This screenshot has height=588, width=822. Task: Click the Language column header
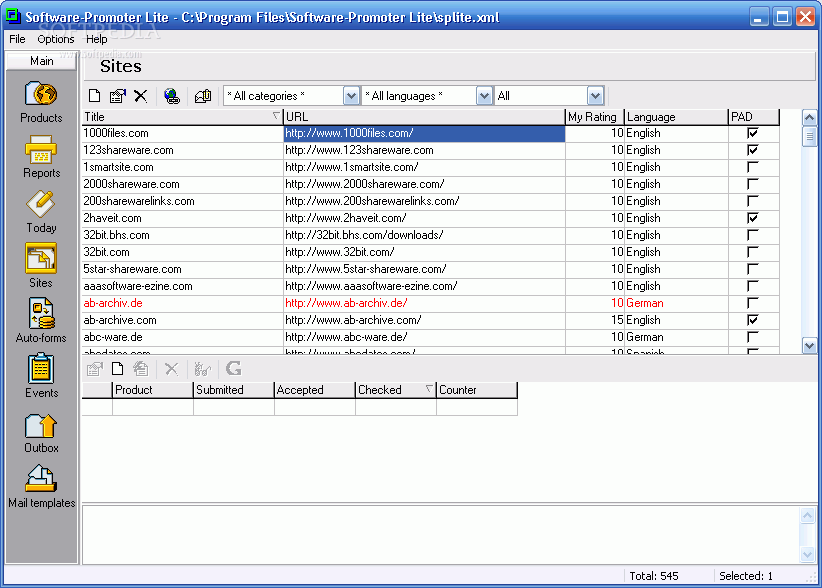(x=676, y=117)
